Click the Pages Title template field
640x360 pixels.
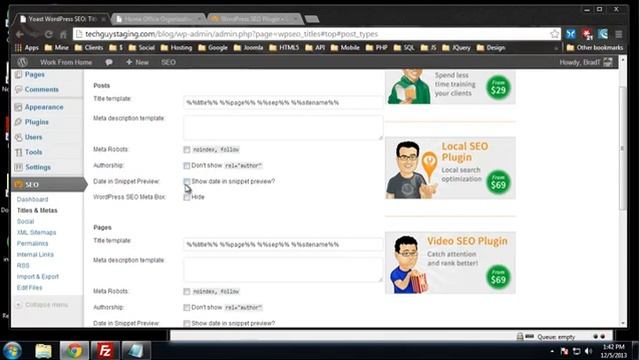click(283, 244)
